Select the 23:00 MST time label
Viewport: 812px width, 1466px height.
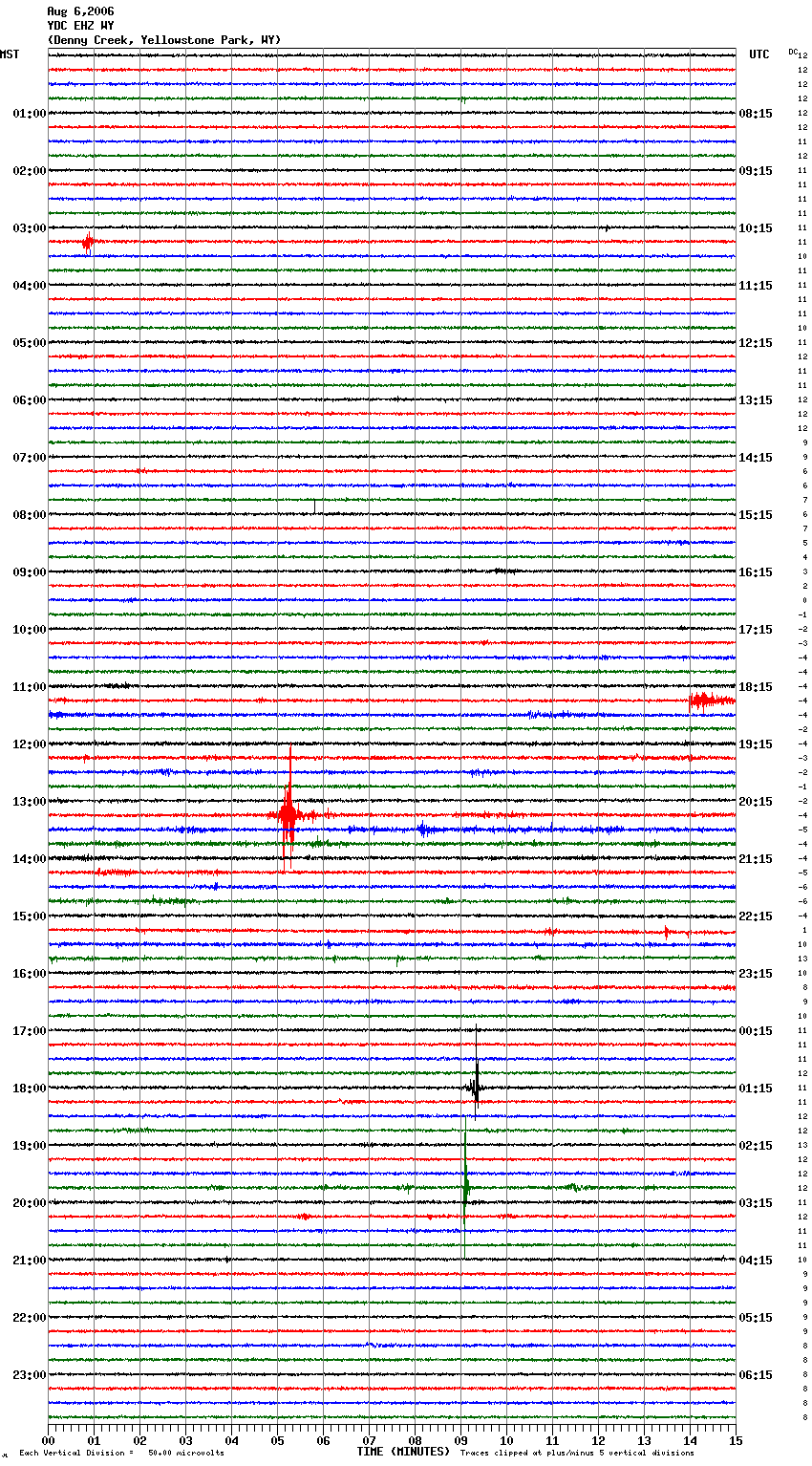(30, 1375)
